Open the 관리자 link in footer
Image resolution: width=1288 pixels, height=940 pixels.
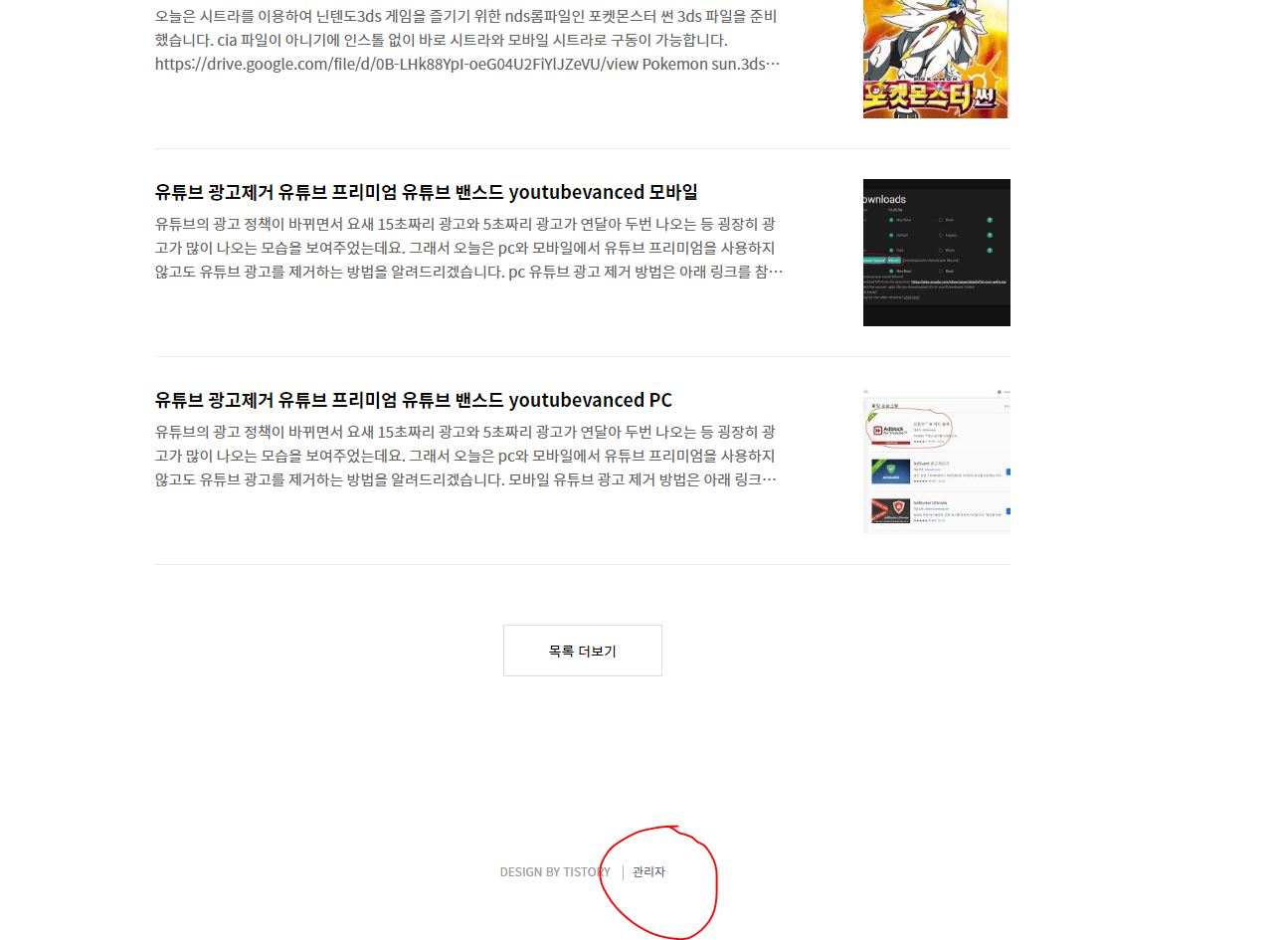[648, 872]
